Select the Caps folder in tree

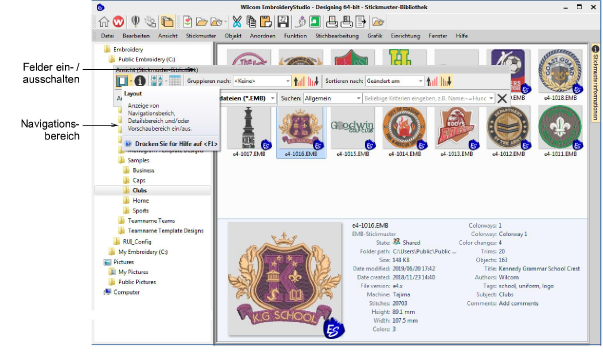pyautogui.click(x=139, y=180)
